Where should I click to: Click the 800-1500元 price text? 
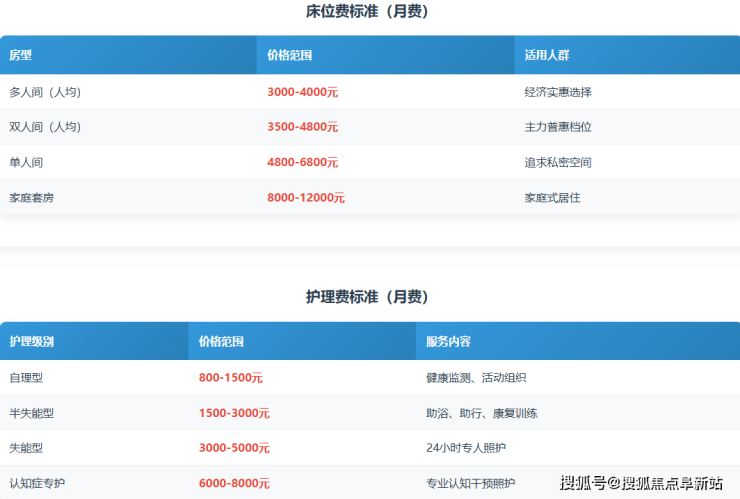click(230, 378)
